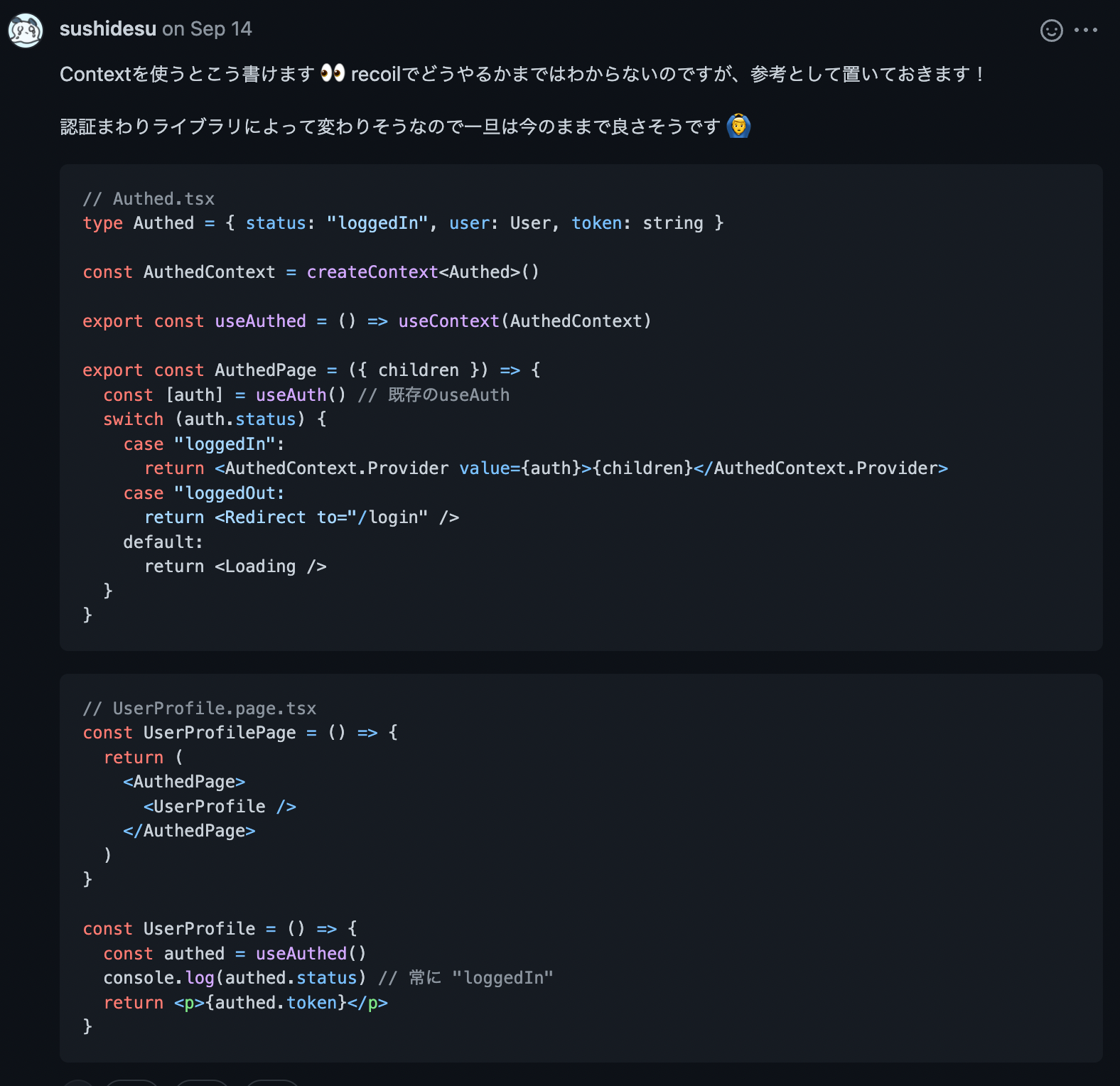Image resolution: width=1120 pixels, height=1086 pixels.
Task: Click the opening '<AuthedPage>' tag line
Action: pos(184,782)
